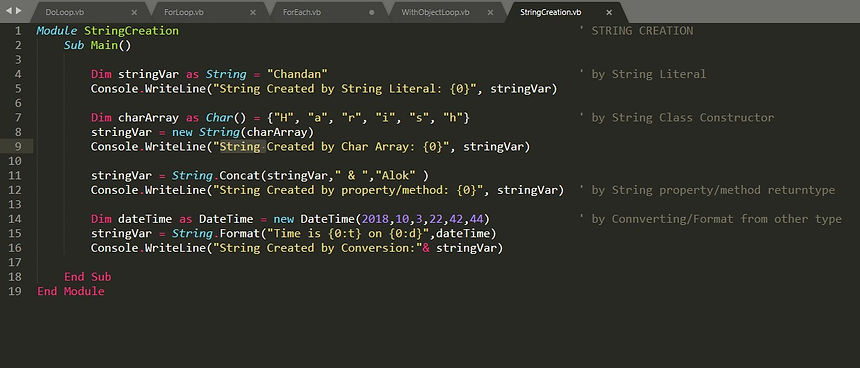
Task: Switch to the DoLoop.vb tab
Action: pos(65,12)
